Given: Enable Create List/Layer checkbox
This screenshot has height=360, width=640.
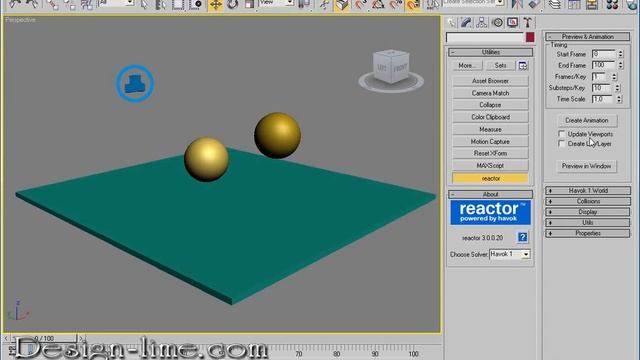Looking at the screenshot, I should click(562, 144).
